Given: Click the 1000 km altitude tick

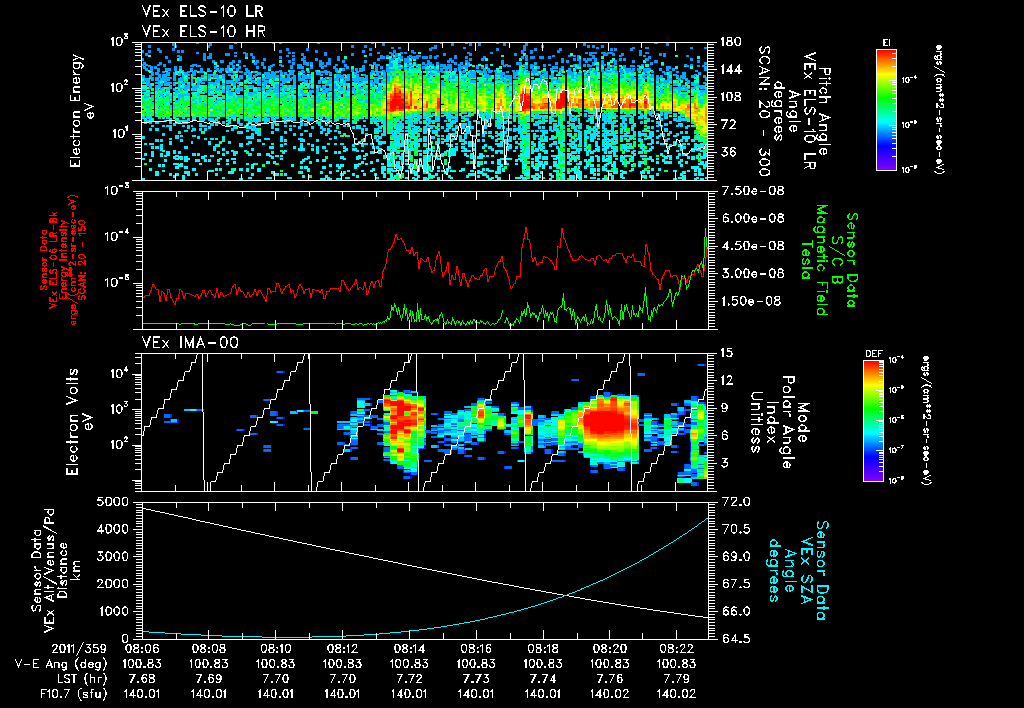Looking at the screenshot, I should [x=112, y=611].
